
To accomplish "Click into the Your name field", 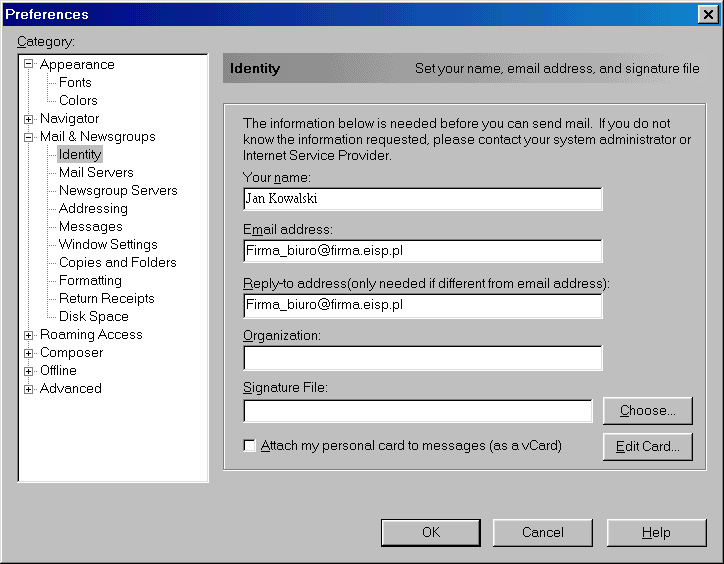I will [422, 199].
